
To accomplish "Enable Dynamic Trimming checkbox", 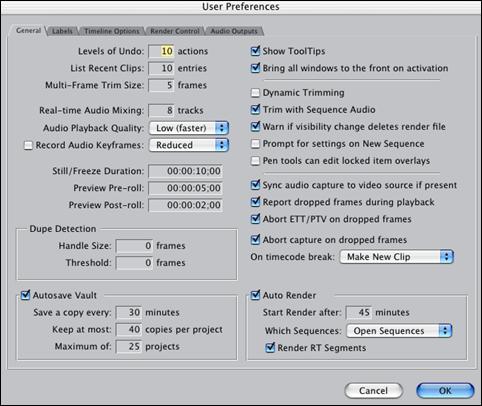I will (255, 93).
